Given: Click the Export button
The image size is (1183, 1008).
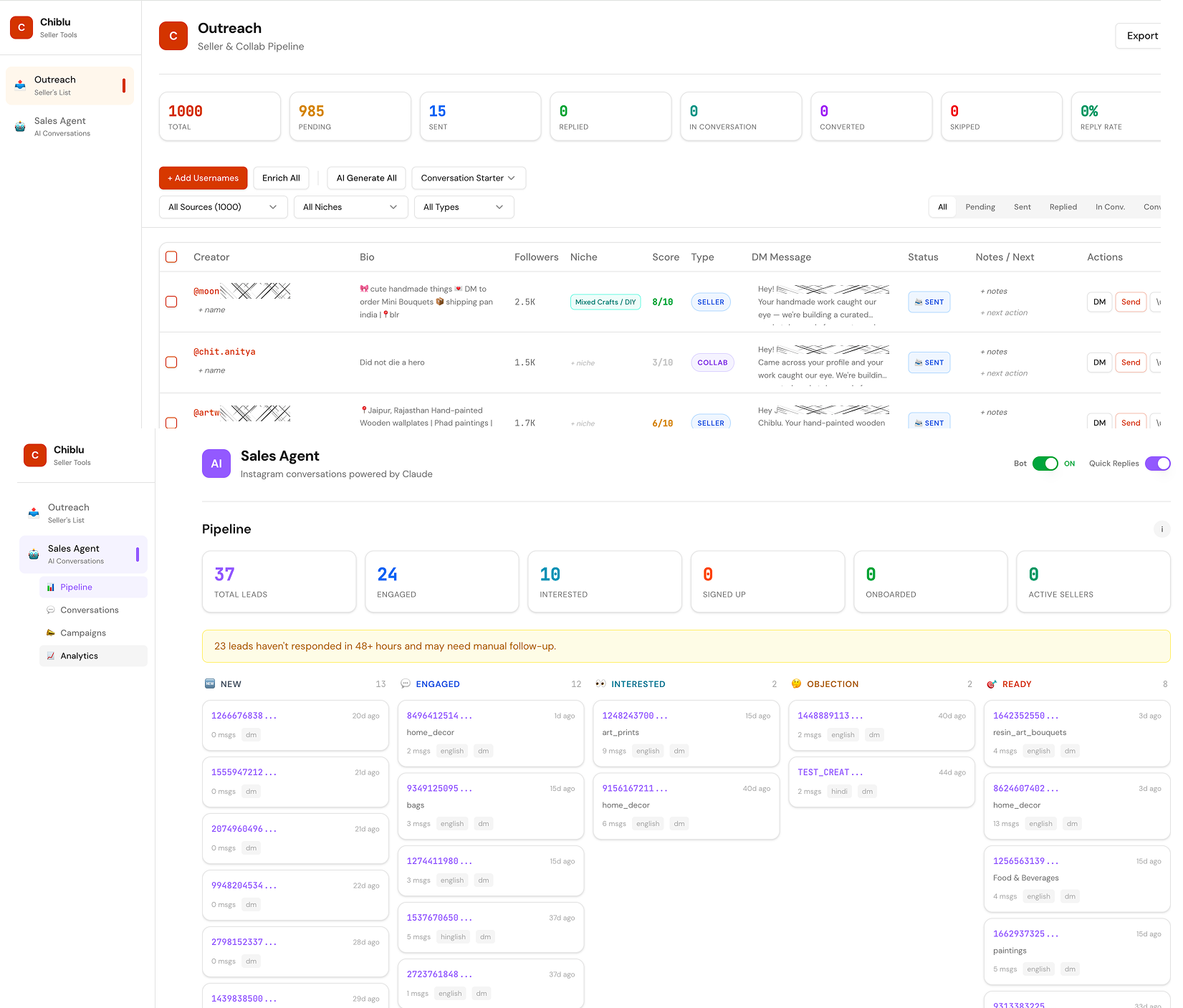Looking at the screenshot, I should pos(1141,35).
